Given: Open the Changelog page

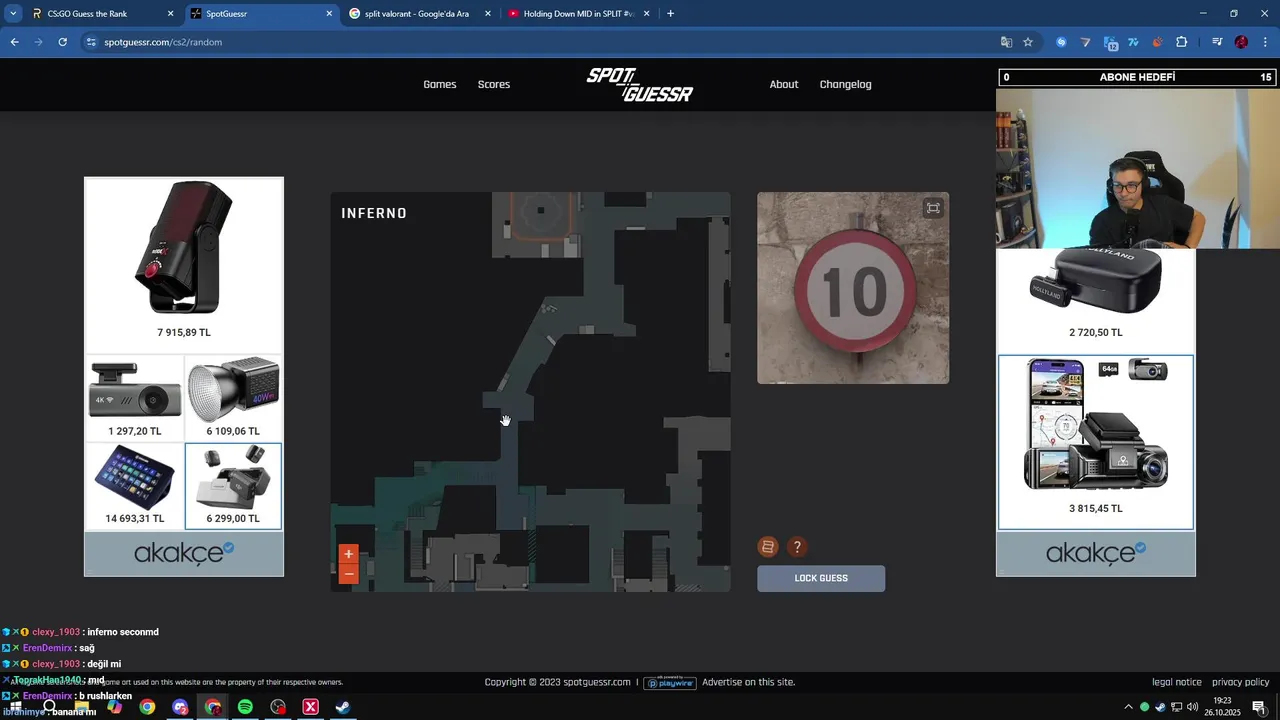Looking at the screenshot, I should (846, 84).
